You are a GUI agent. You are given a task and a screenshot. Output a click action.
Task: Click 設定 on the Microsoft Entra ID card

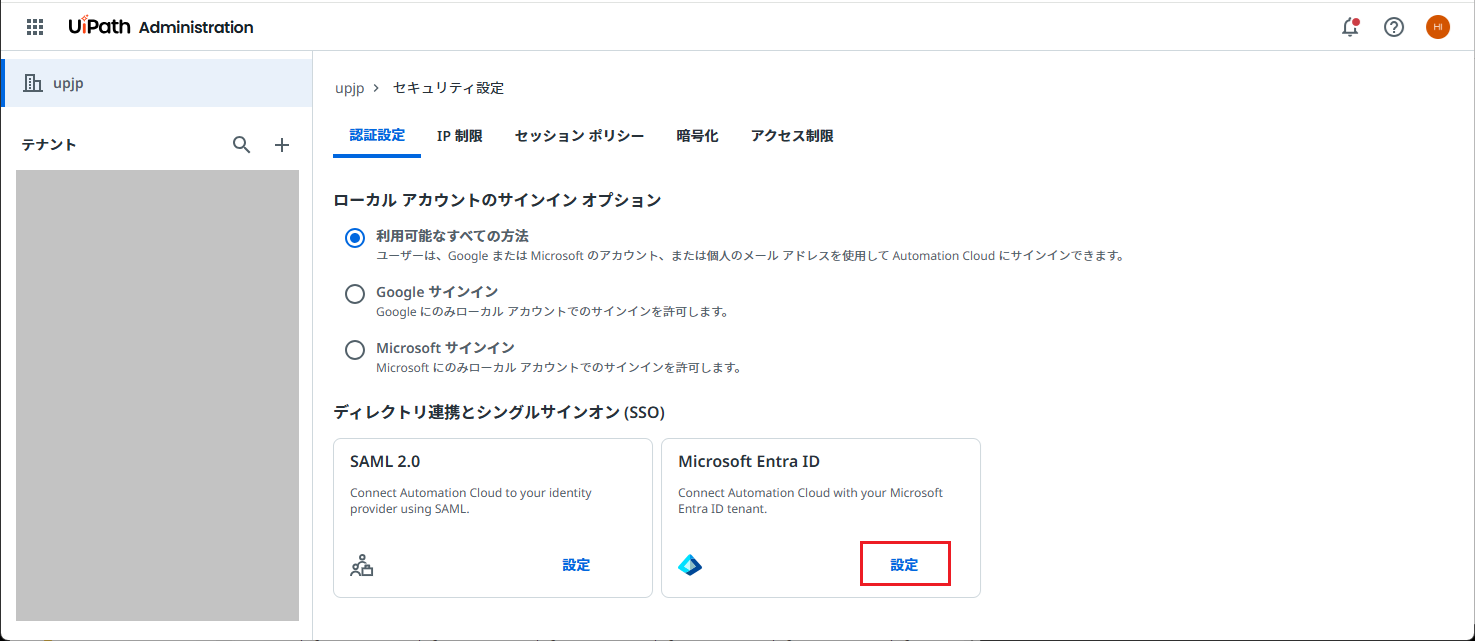coord(904,565)
